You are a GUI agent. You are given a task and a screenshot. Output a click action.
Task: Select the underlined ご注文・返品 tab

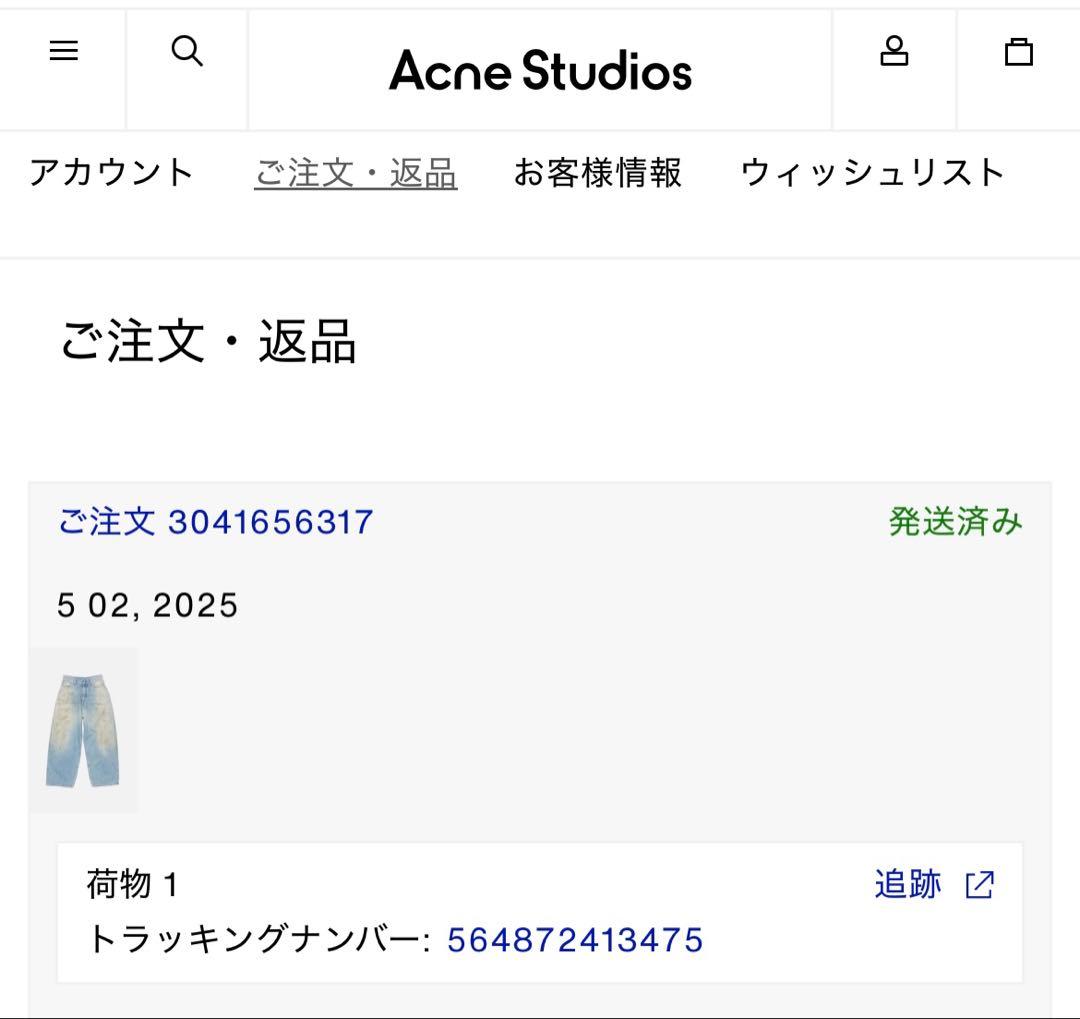(x=357, y=173)
